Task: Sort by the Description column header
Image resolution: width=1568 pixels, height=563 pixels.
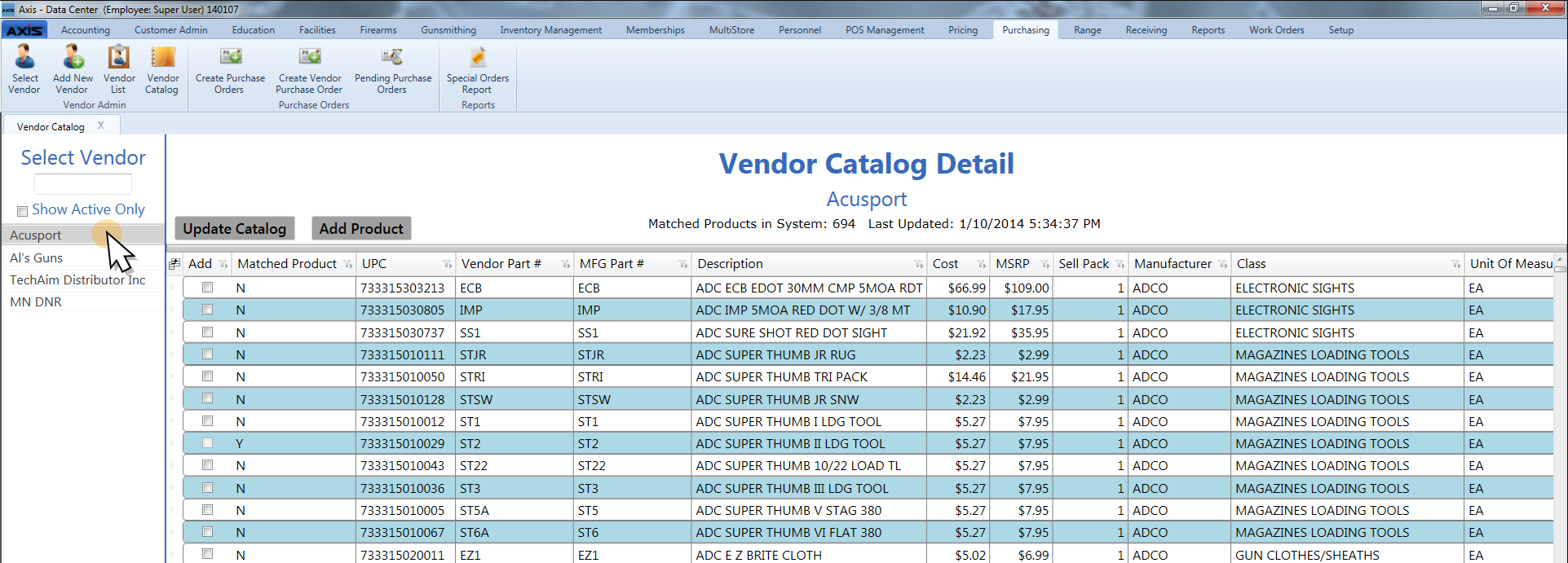Action: 731,264
